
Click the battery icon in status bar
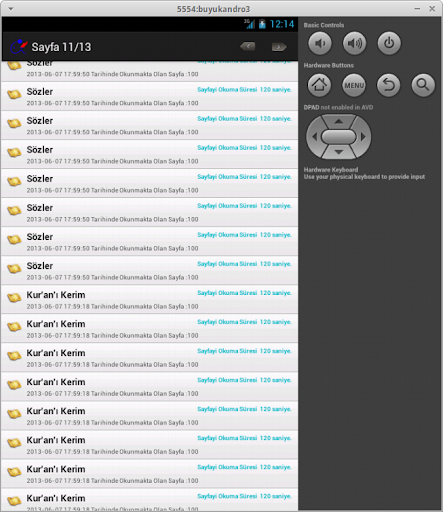(262, 24)
